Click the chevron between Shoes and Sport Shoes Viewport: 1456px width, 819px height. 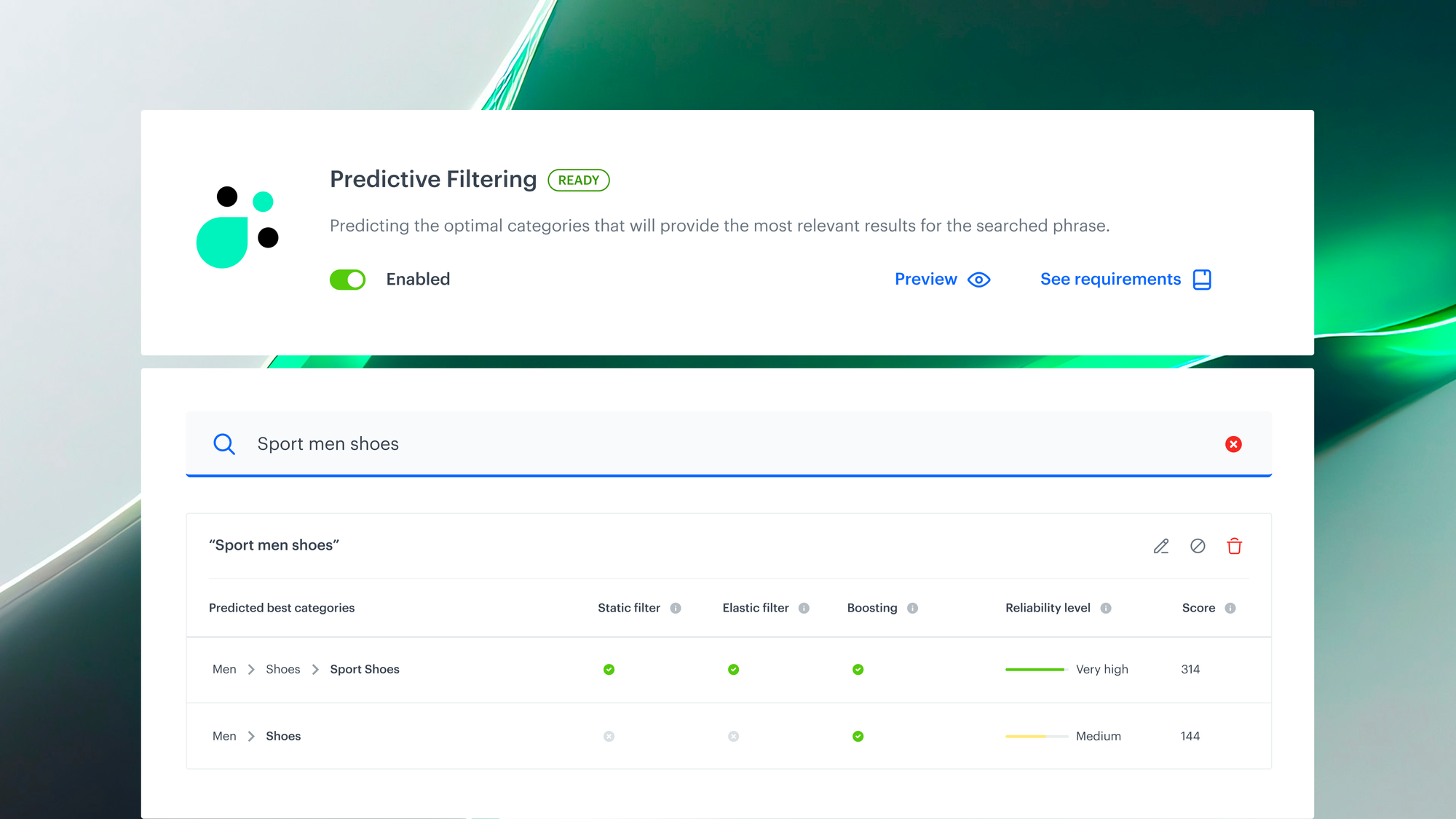pos(314,669)
